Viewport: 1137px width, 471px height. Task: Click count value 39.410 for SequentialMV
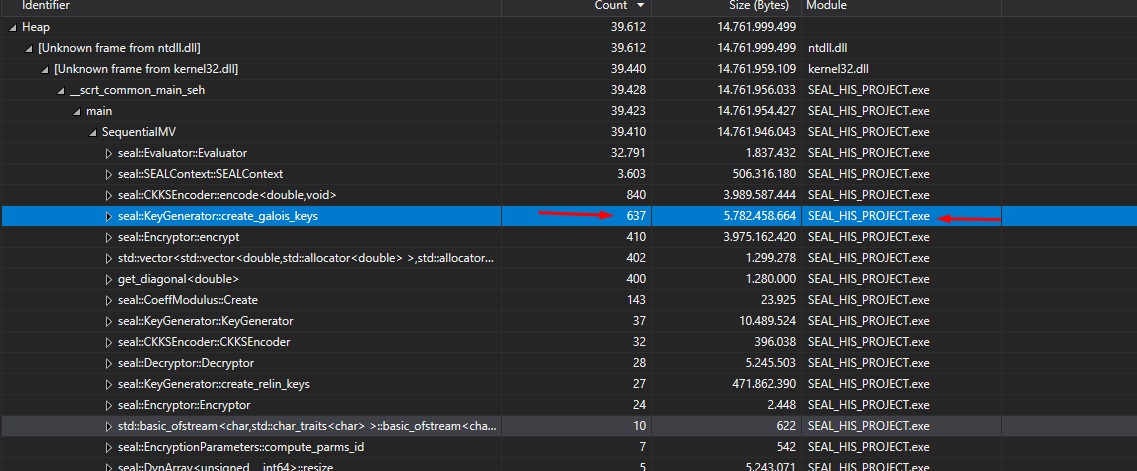pos(629,133)
